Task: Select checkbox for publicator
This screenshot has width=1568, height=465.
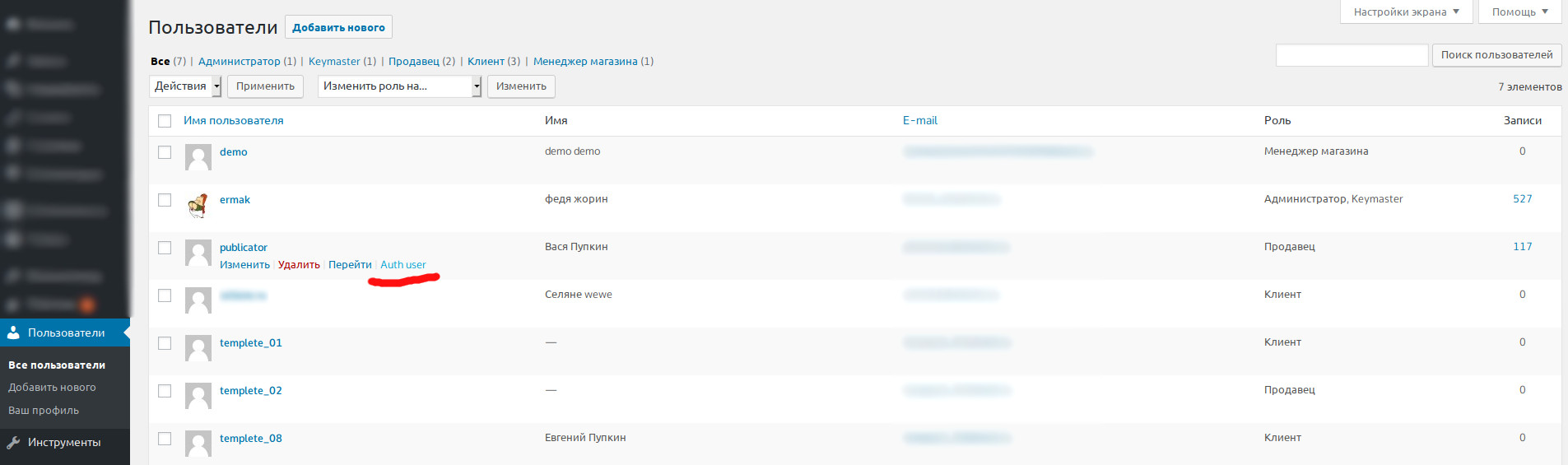Action: 165,248
